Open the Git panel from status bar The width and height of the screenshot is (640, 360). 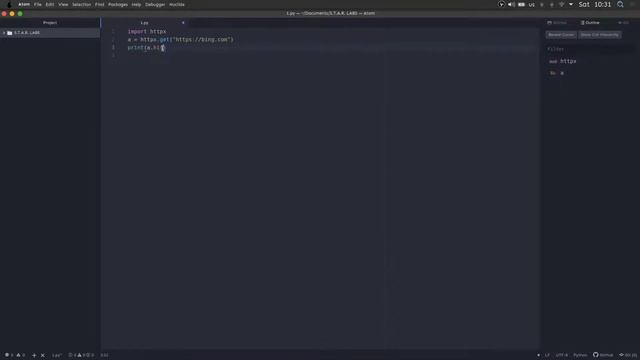[628, 355]
